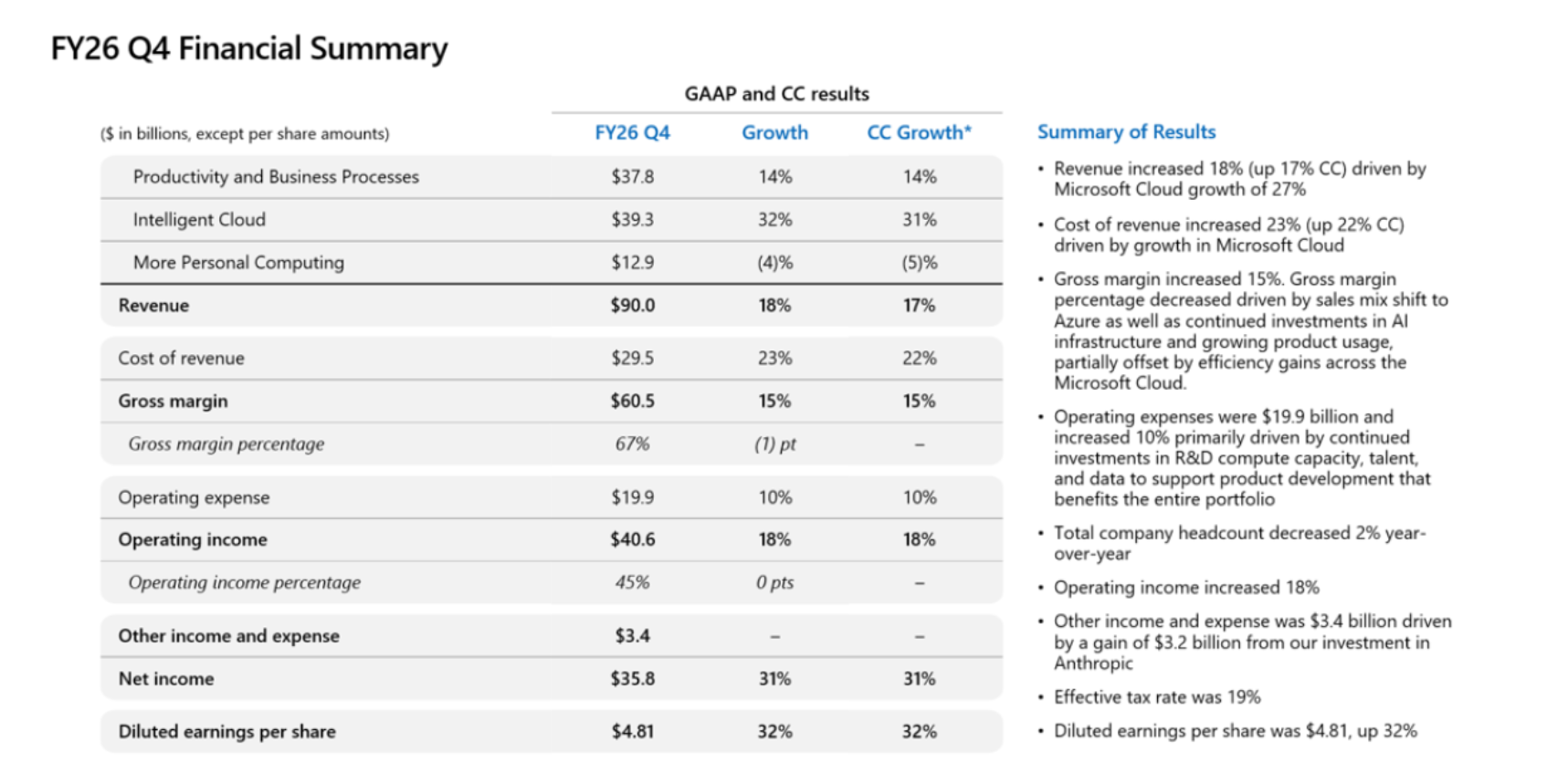Select the FY26 Q4 column header
Screen dimensions: 1568x773
coord(632,132)
